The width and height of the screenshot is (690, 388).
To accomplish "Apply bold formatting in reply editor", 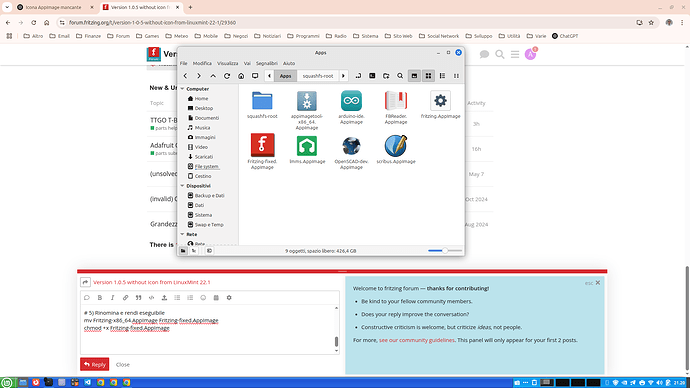I will 100,298.
